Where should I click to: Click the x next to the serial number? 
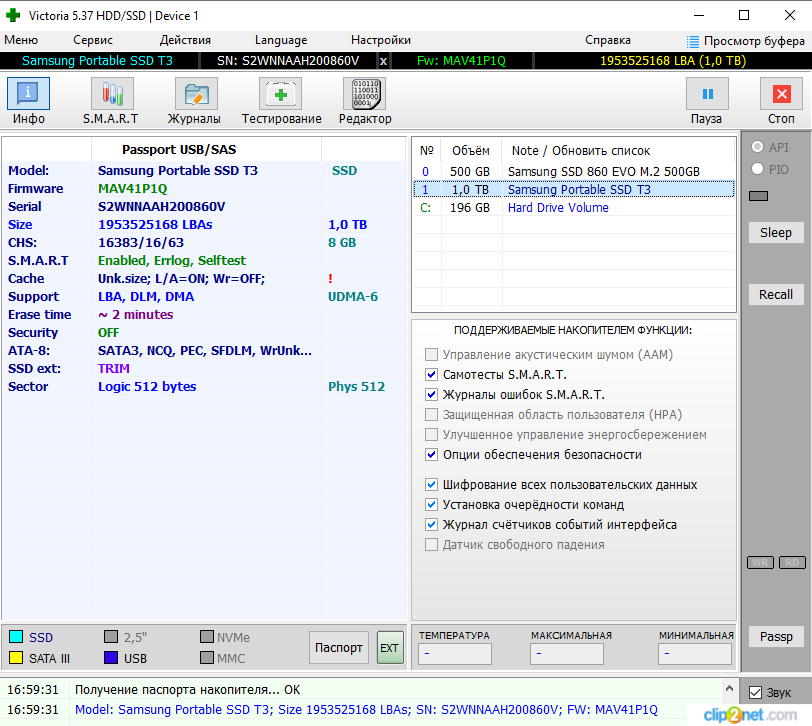pos(383,61)
